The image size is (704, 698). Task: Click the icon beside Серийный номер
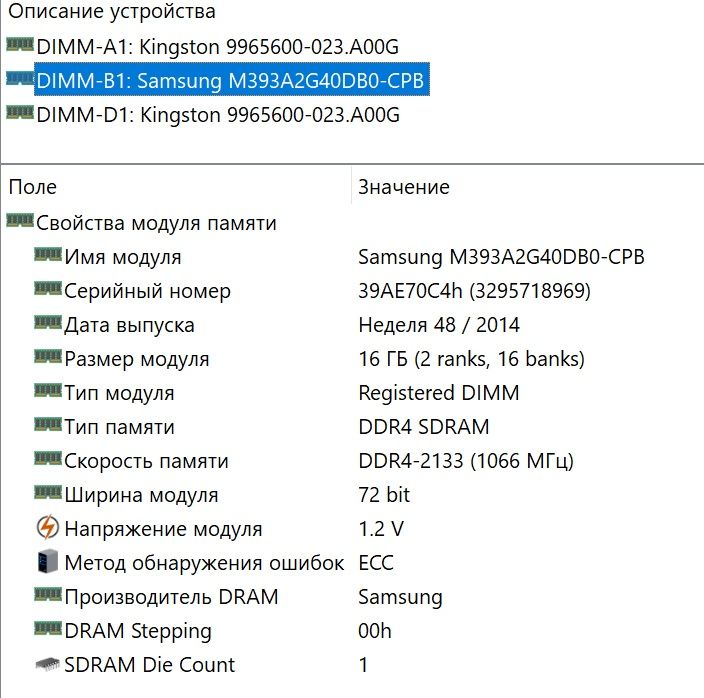coord(48,288)
